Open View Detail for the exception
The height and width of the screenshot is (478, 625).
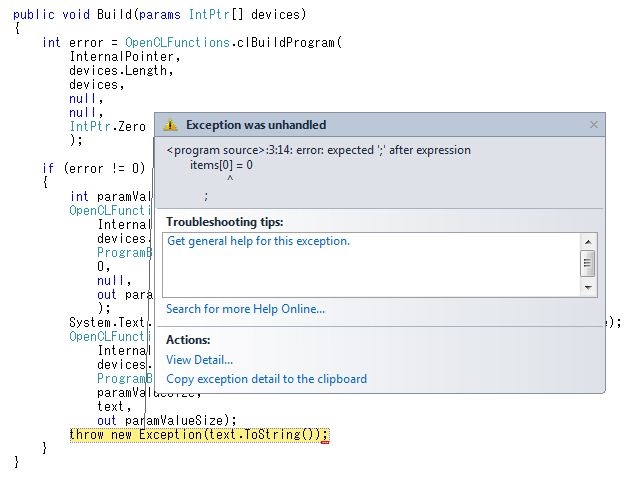click(x=199, y=360)
